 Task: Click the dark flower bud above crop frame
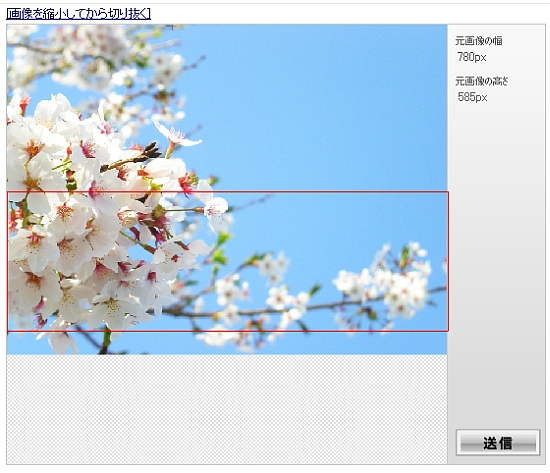[152, 150]
